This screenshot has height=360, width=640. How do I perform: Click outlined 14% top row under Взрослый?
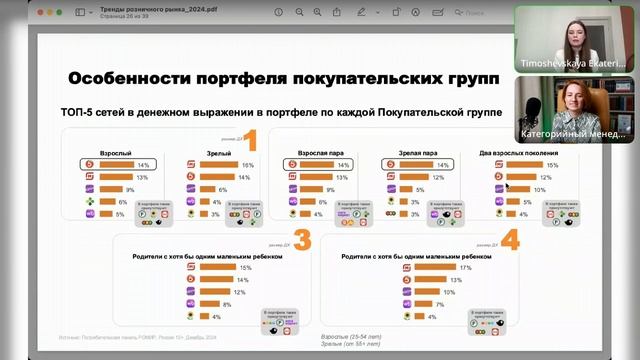click(118, 164)
